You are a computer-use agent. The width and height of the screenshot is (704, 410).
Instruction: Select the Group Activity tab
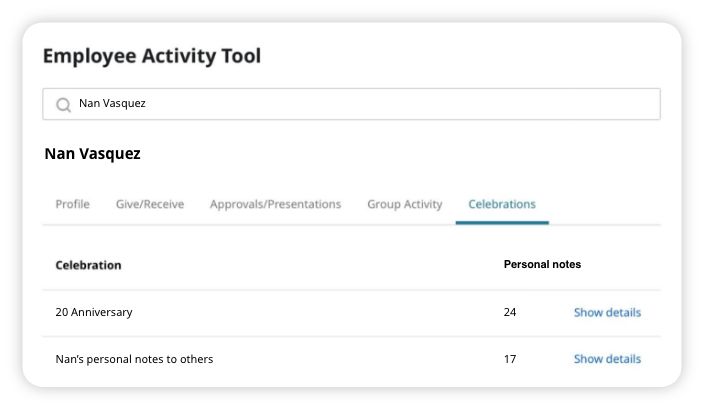(x=405, y=204)
